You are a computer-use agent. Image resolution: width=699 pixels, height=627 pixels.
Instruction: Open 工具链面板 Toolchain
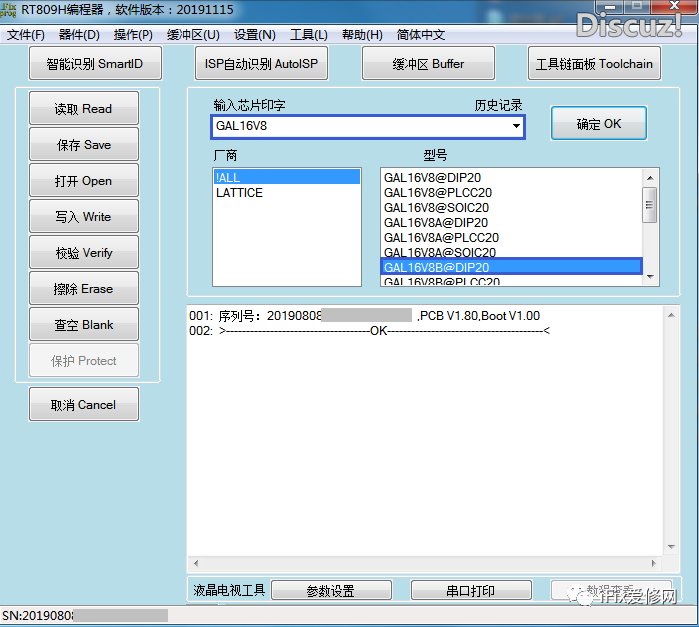pyautogui.click(x=594, y=63)
